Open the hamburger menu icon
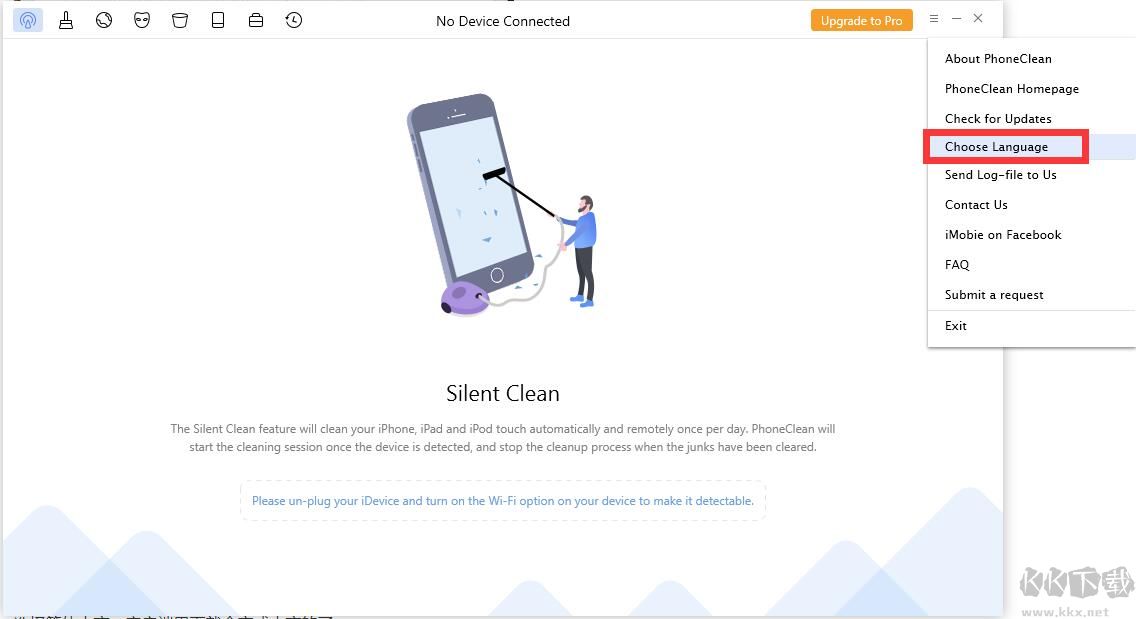Viewport: 1136px width, 619px height. (x=933, y=18)
